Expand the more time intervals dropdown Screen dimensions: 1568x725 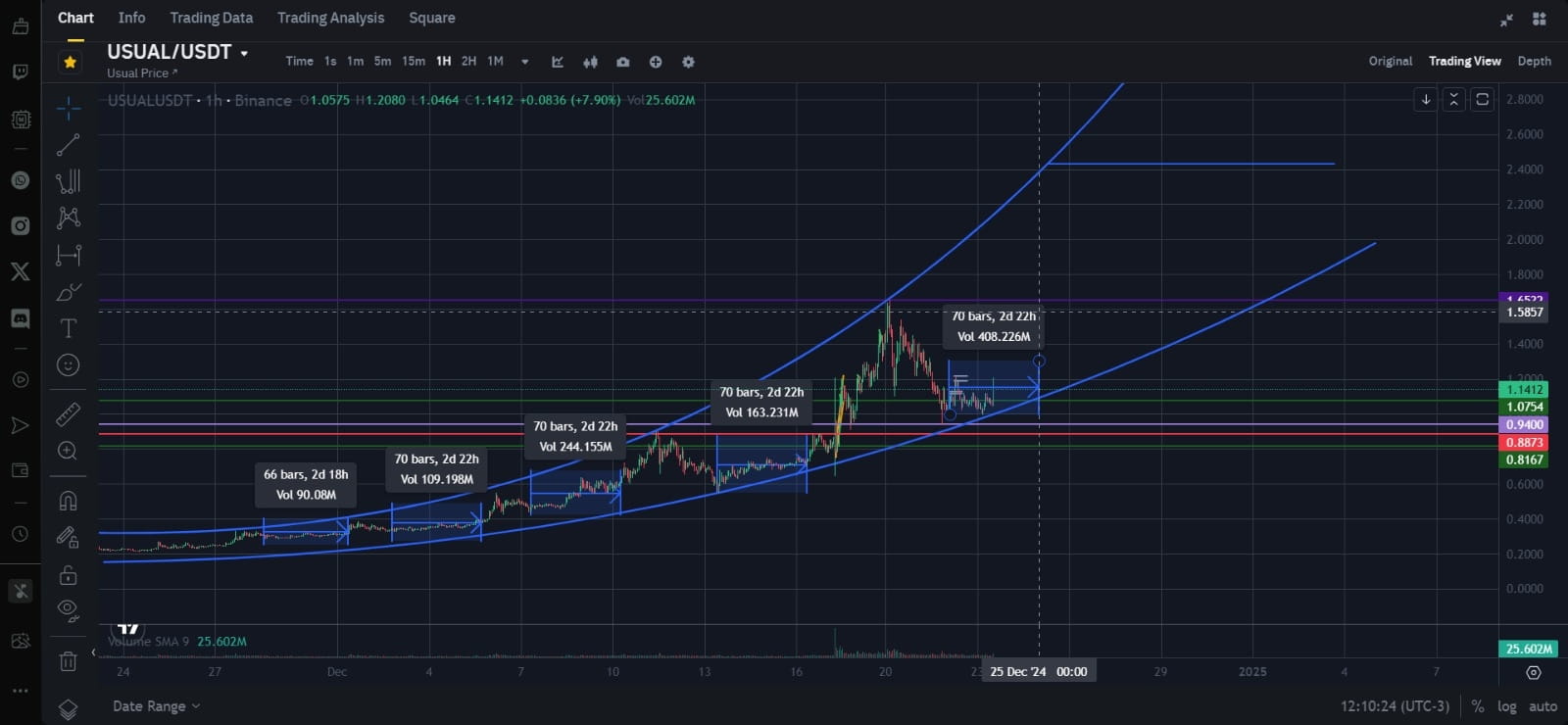[x=525, y=62]
